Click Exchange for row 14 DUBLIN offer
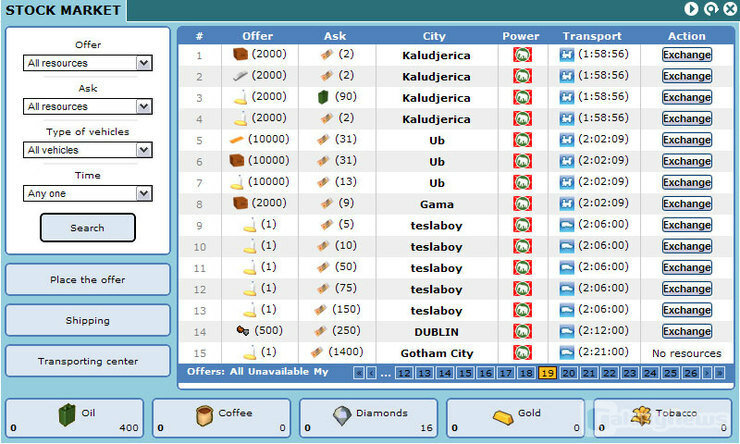740x444 pixels. pyautogui.click(x=687, y=331)
